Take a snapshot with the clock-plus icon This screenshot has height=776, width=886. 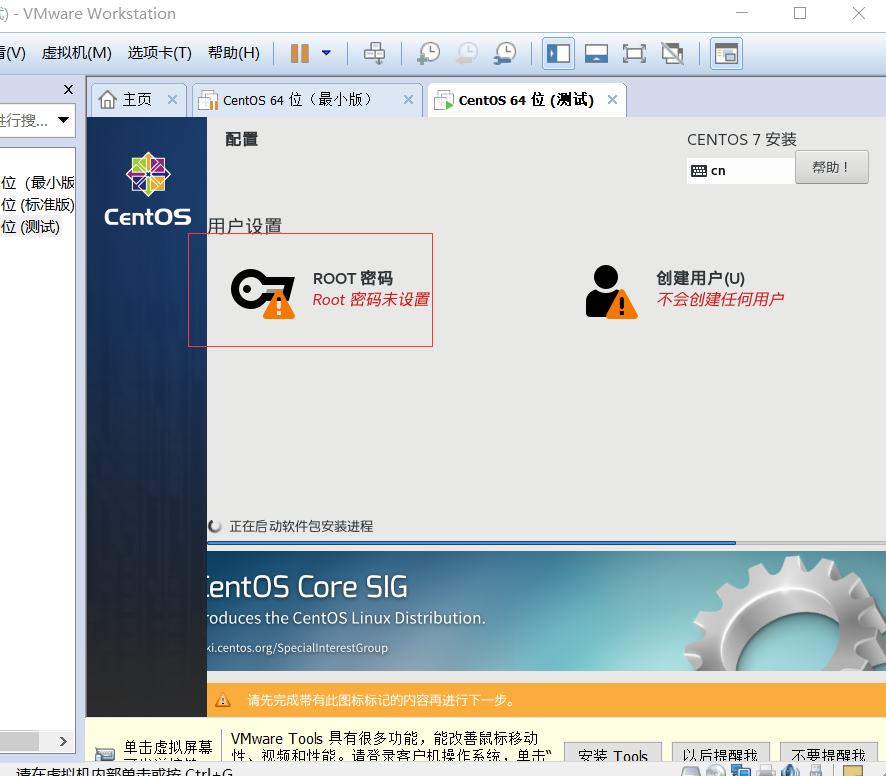429,54
